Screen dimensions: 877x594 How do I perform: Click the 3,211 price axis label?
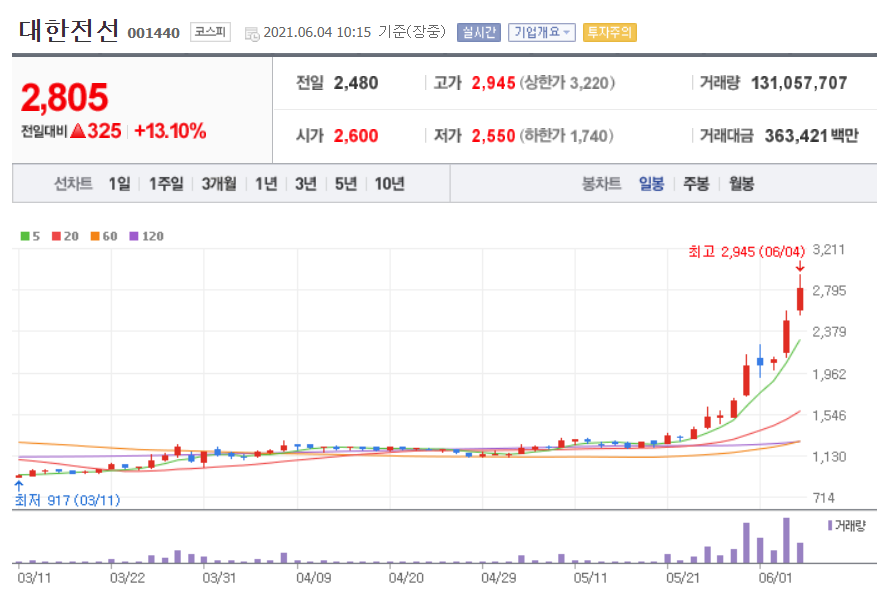click(x=829, y=249)
